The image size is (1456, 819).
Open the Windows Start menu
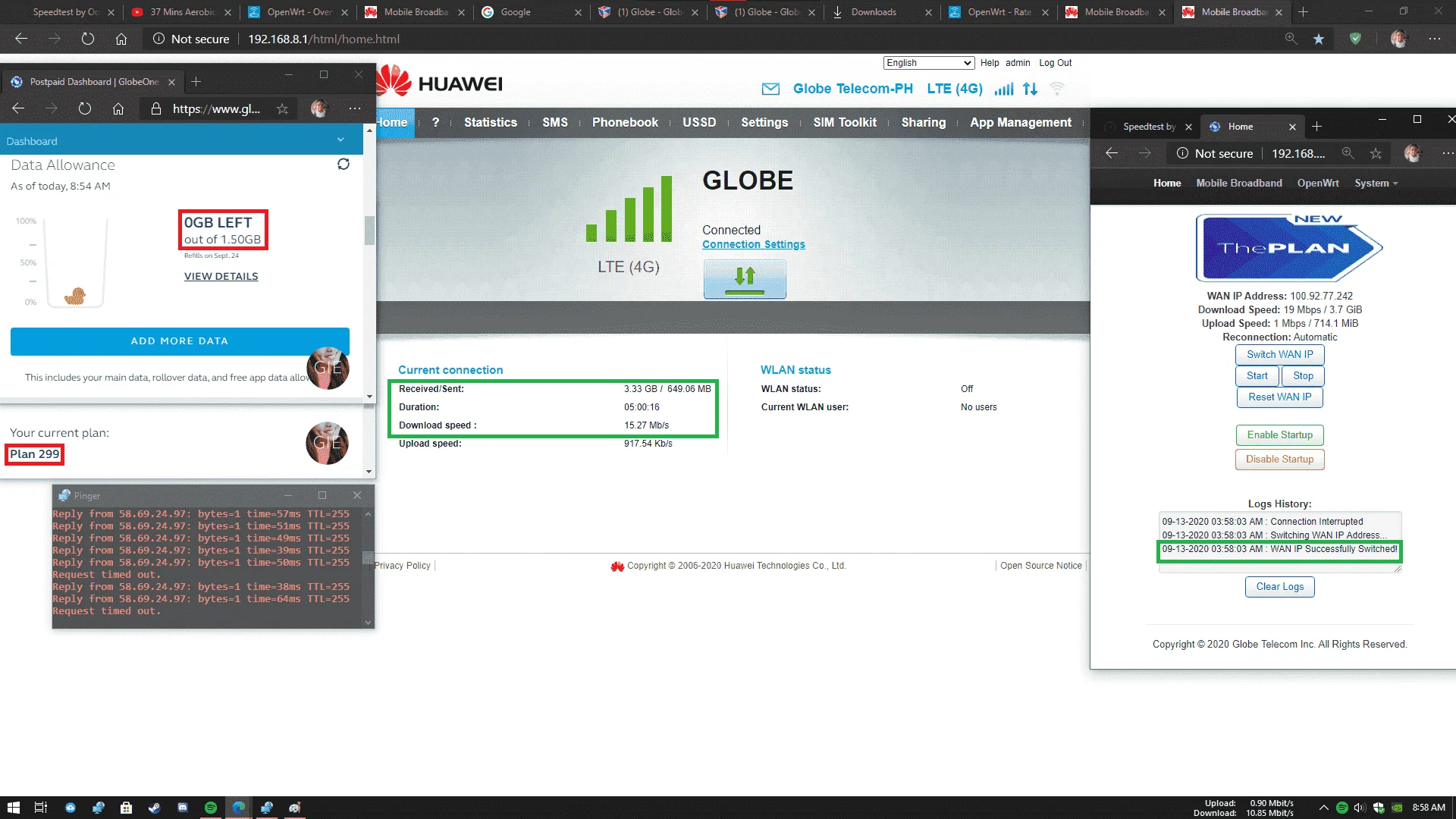click(13, 808)
